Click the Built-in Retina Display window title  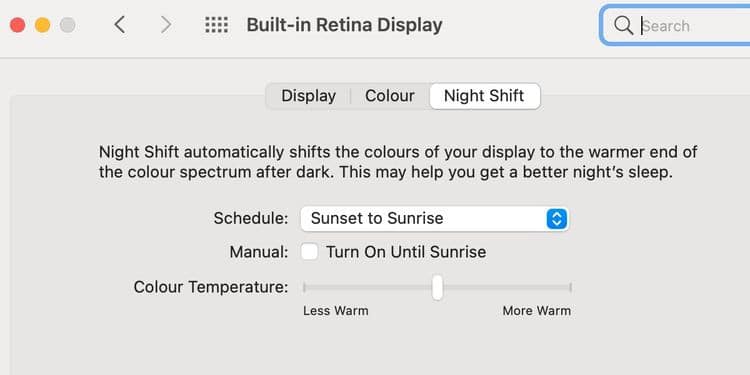pos(344,25)
